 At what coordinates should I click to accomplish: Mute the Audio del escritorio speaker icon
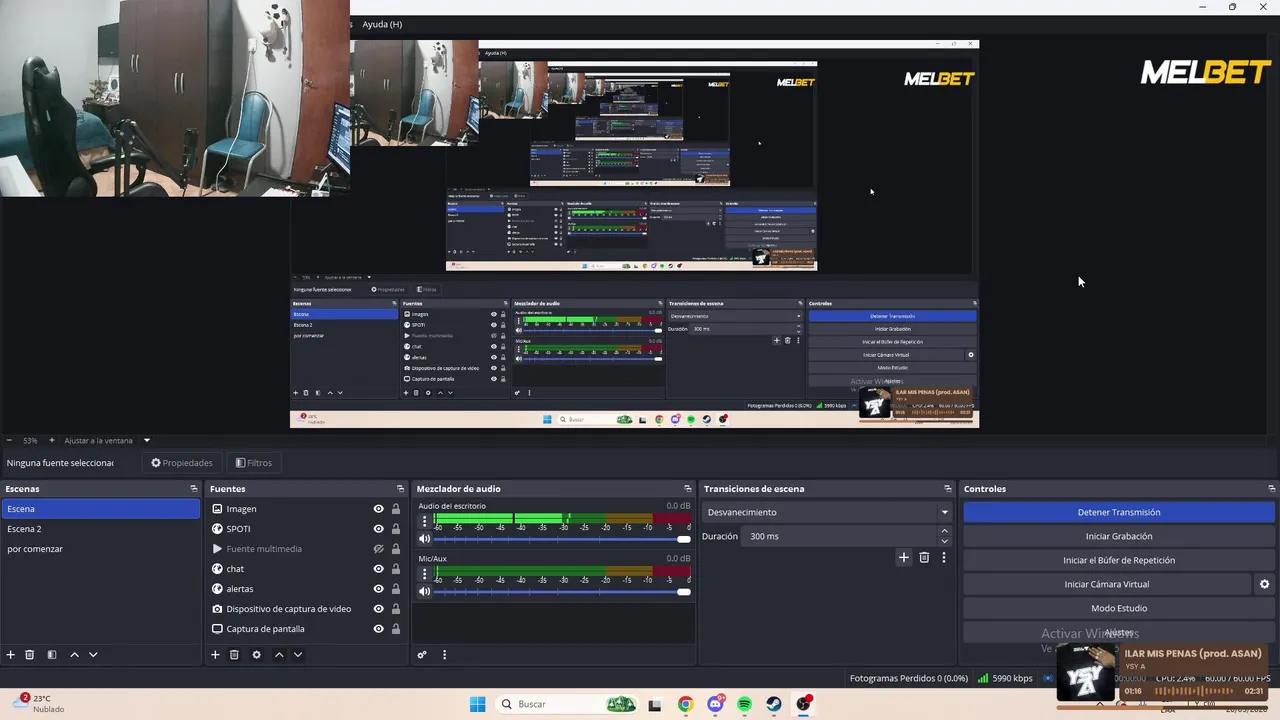[x=424, y=539]
